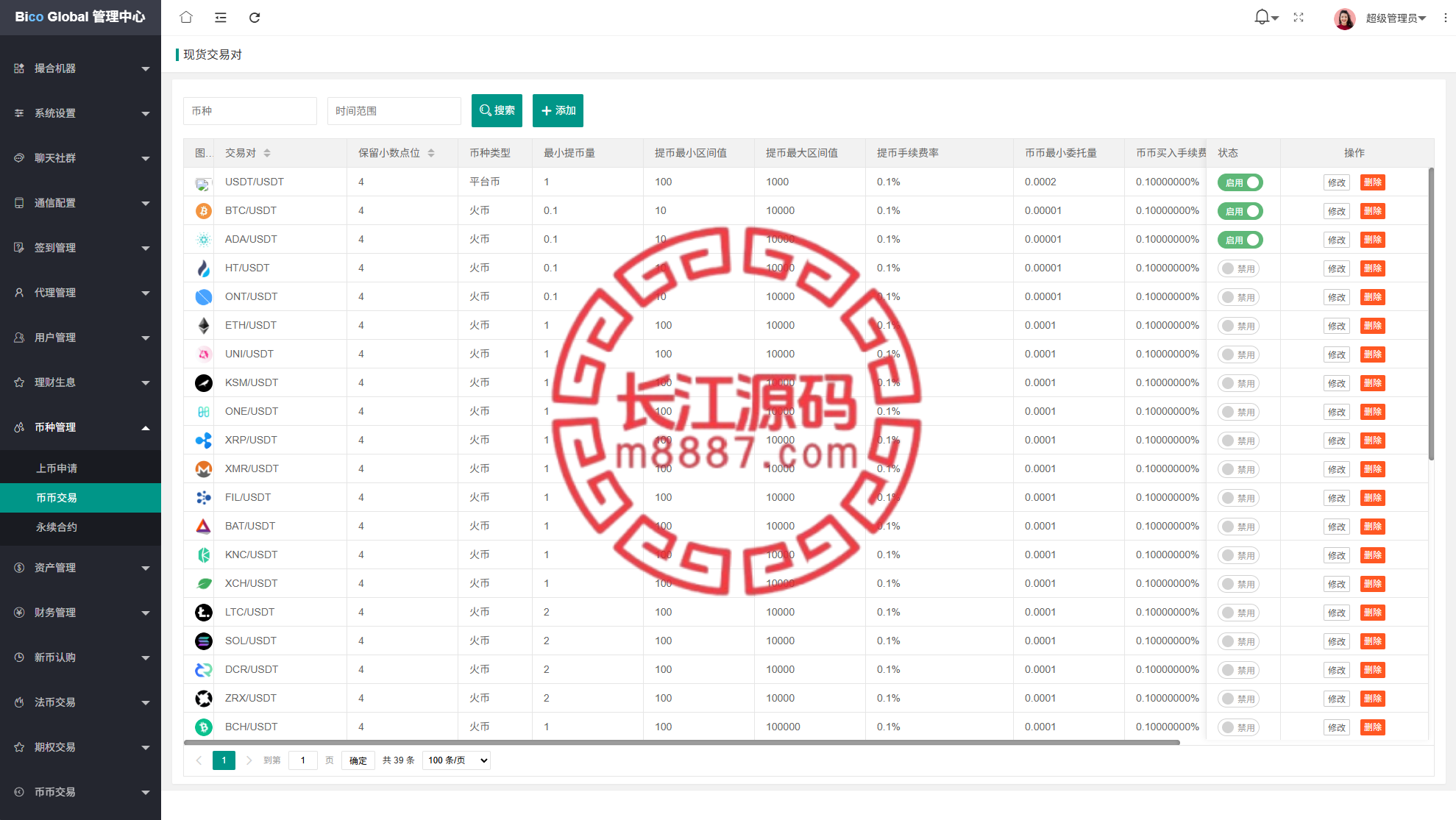The height and width of the screenshot is (820, 1456).
Task: Expand the 撮合机器 sidebar menu
Action: click(x=80, y=68)
